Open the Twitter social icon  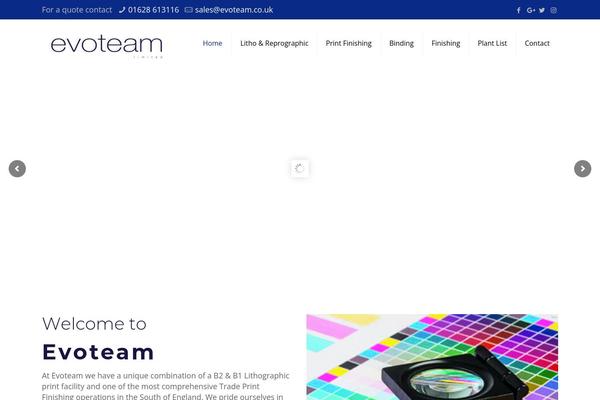542,10
